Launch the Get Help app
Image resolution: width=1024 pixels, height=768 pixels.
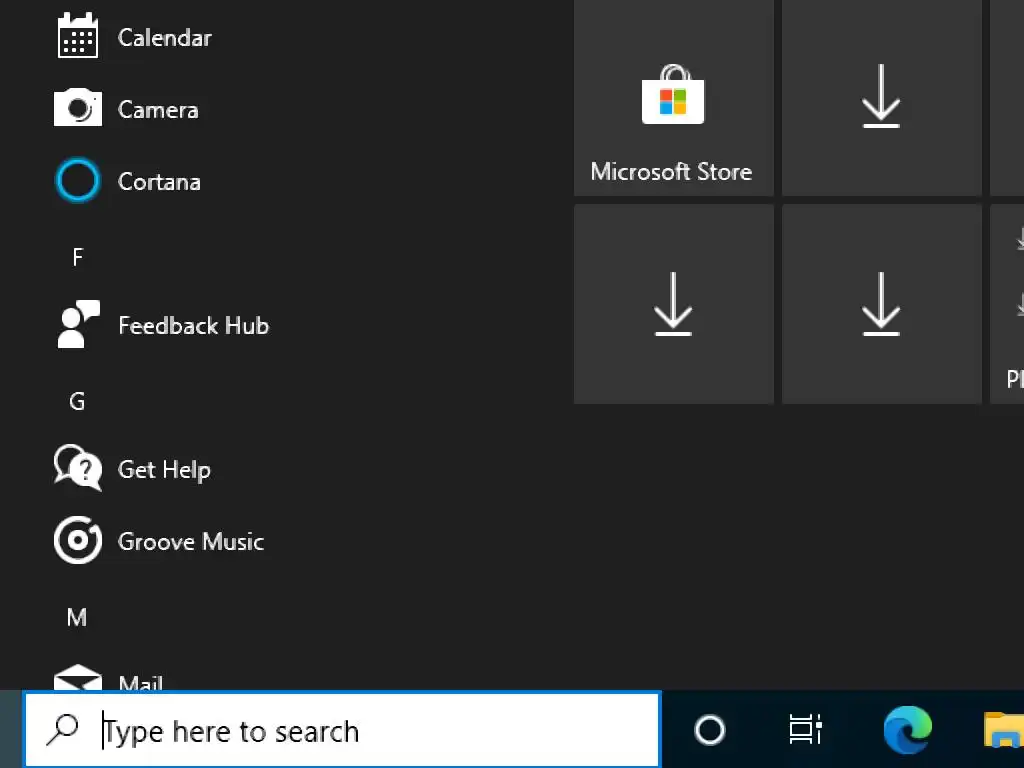(163, 470)
